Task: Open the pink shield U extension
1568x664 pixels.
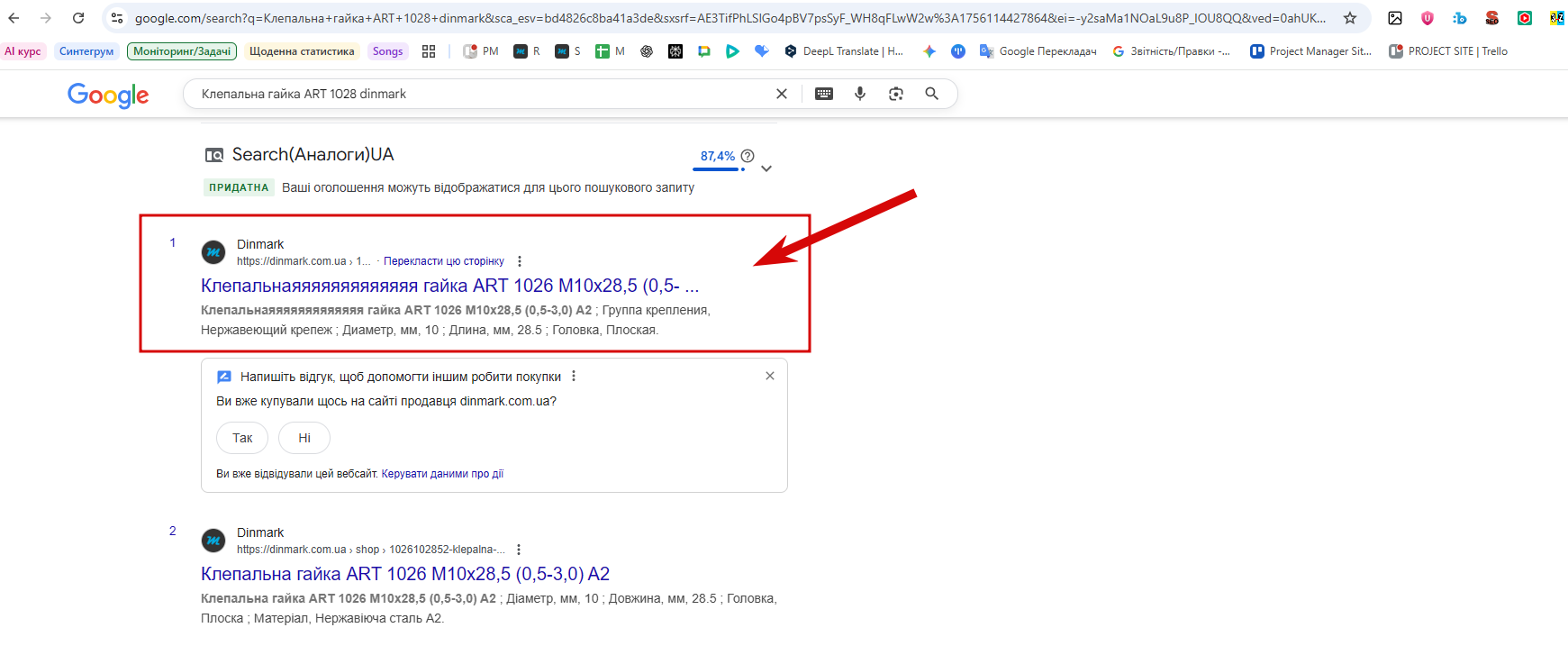Action: 1428,18
